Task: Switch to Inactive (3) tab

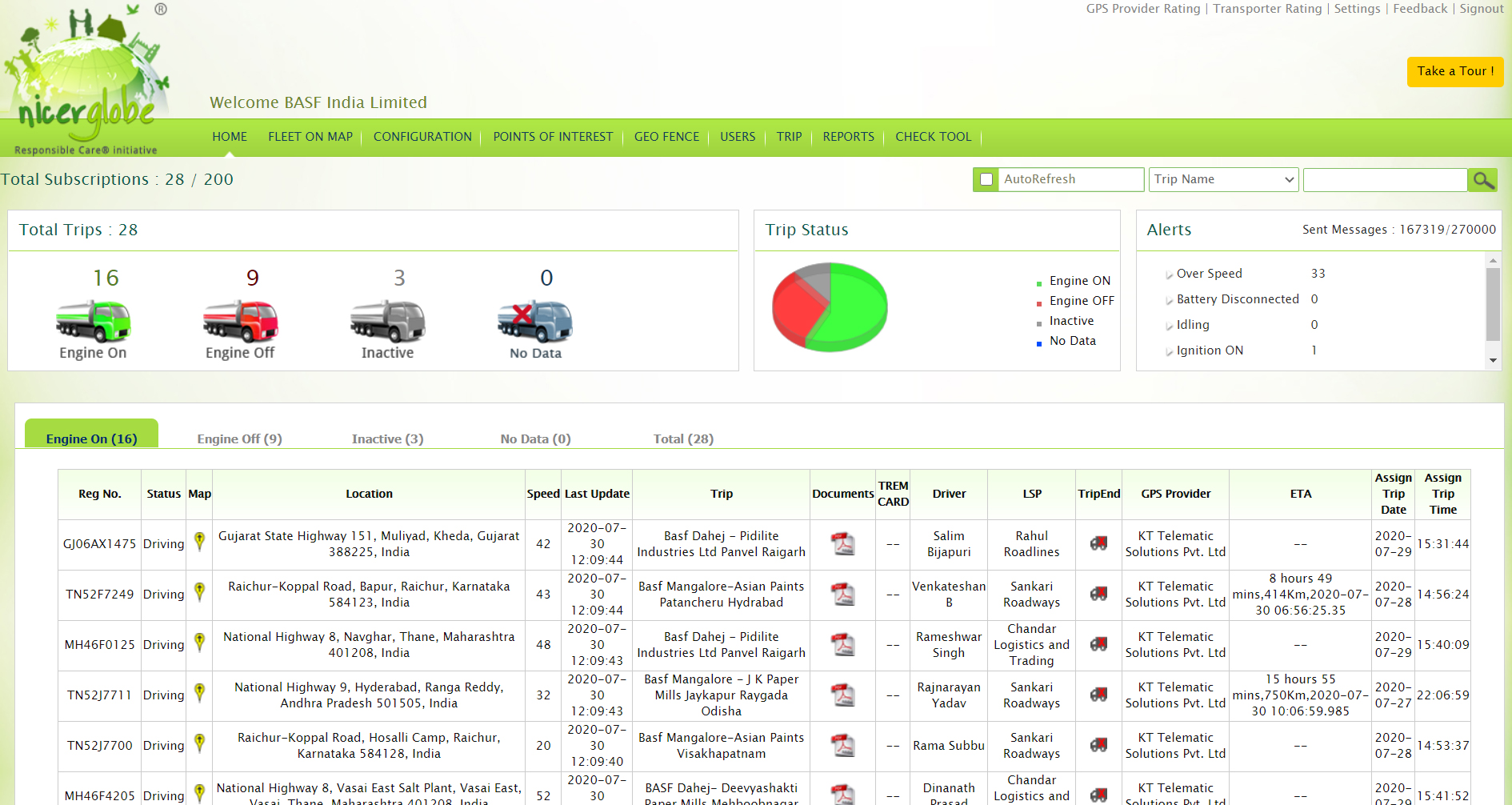Action: (388, 439)
